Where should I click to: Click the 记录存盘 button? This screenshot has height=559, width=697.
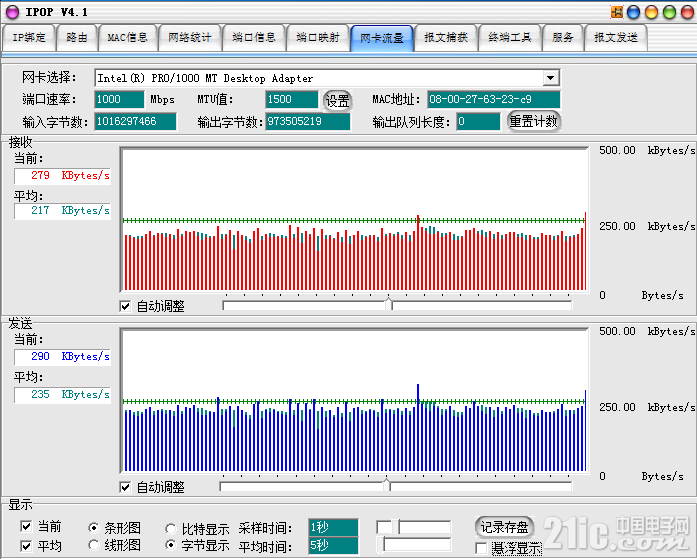tap(505, 527)
